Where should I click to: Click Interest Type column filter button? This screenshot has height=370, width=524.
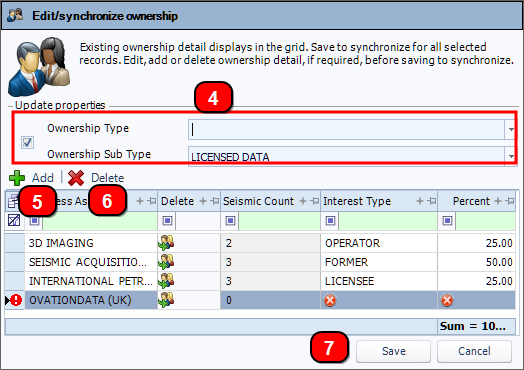tap(330, 221)
